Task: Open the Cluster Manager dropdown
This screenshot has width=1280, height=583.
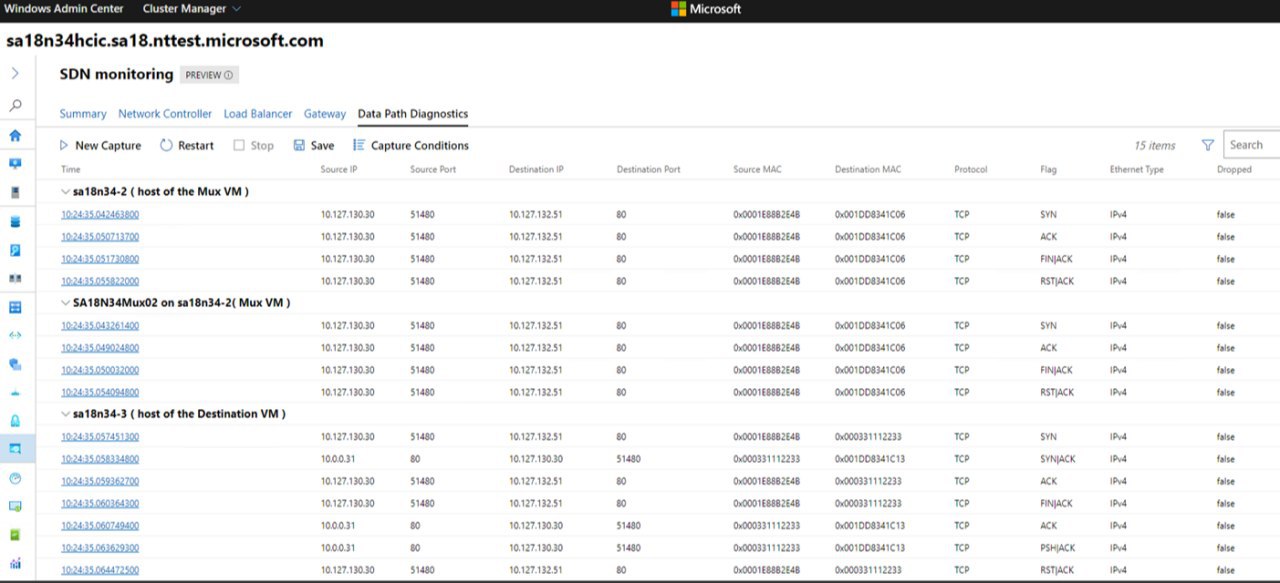Action: [x=192, y=9]
